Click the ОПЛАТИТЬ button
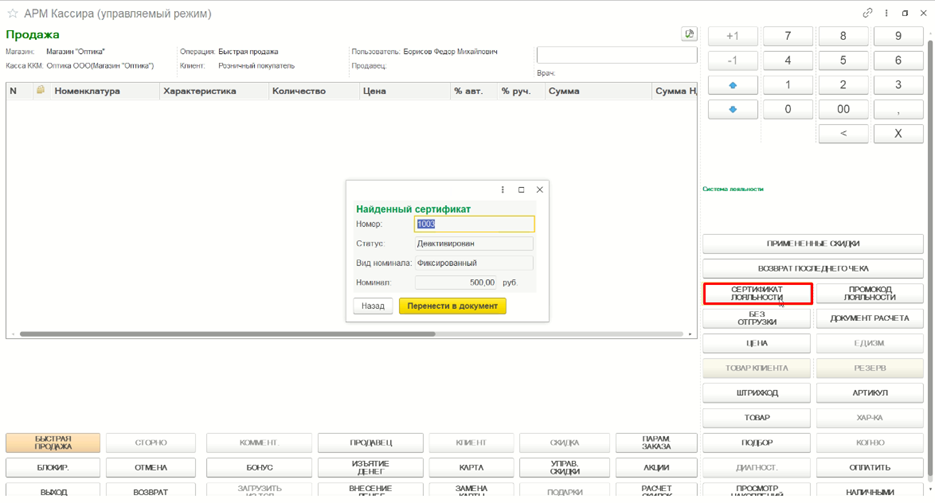The width and height of the screenshot is (935, 503). [869, 468]
